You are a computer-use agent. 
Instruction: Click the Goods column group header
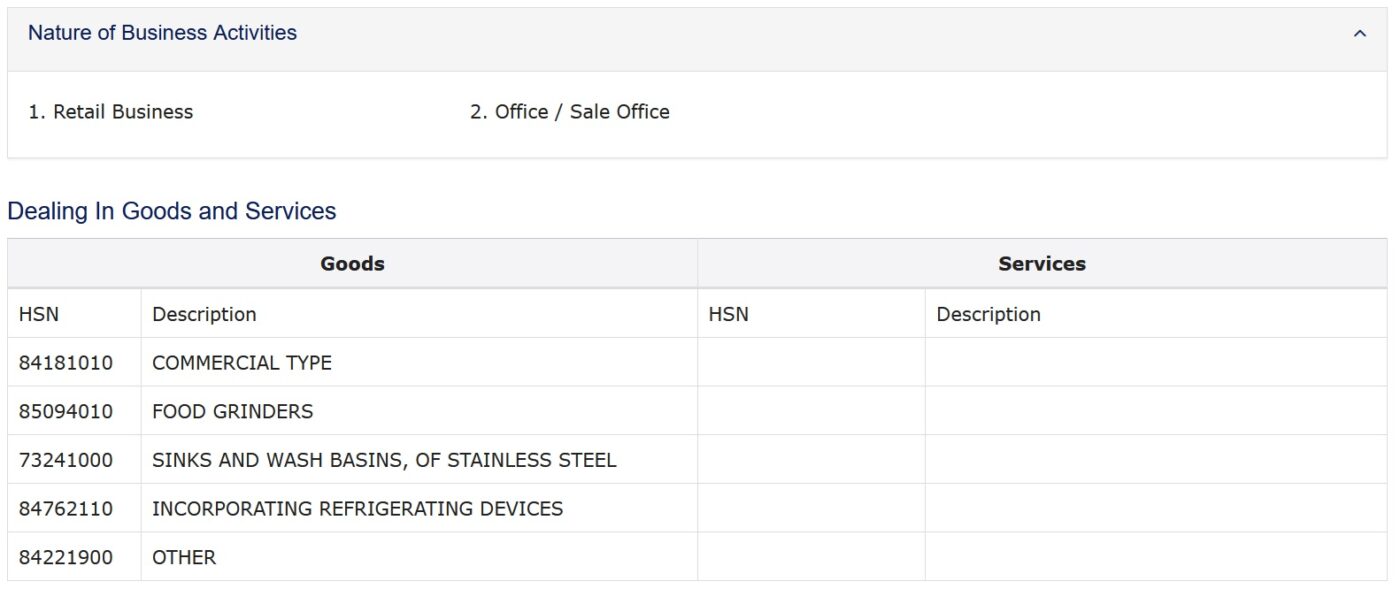[352, 264]
